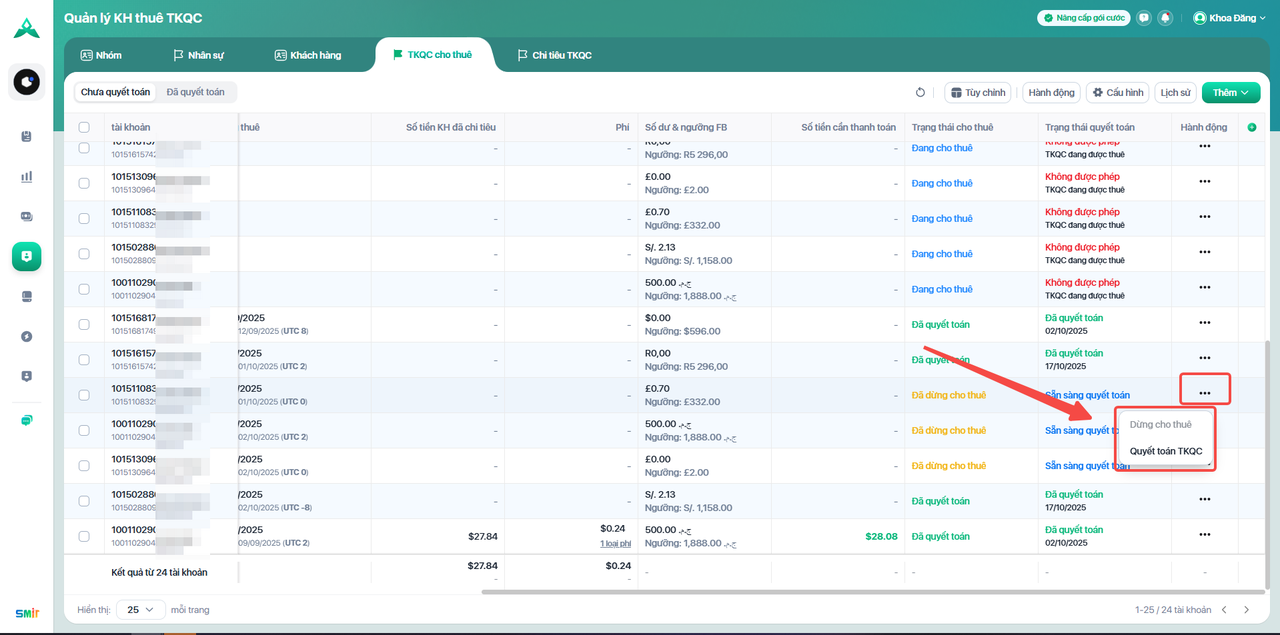Image resolution: width=1280 pixels, height=635 pixels.
Task: Open the notification bell
Action: tap(1165, 18)
